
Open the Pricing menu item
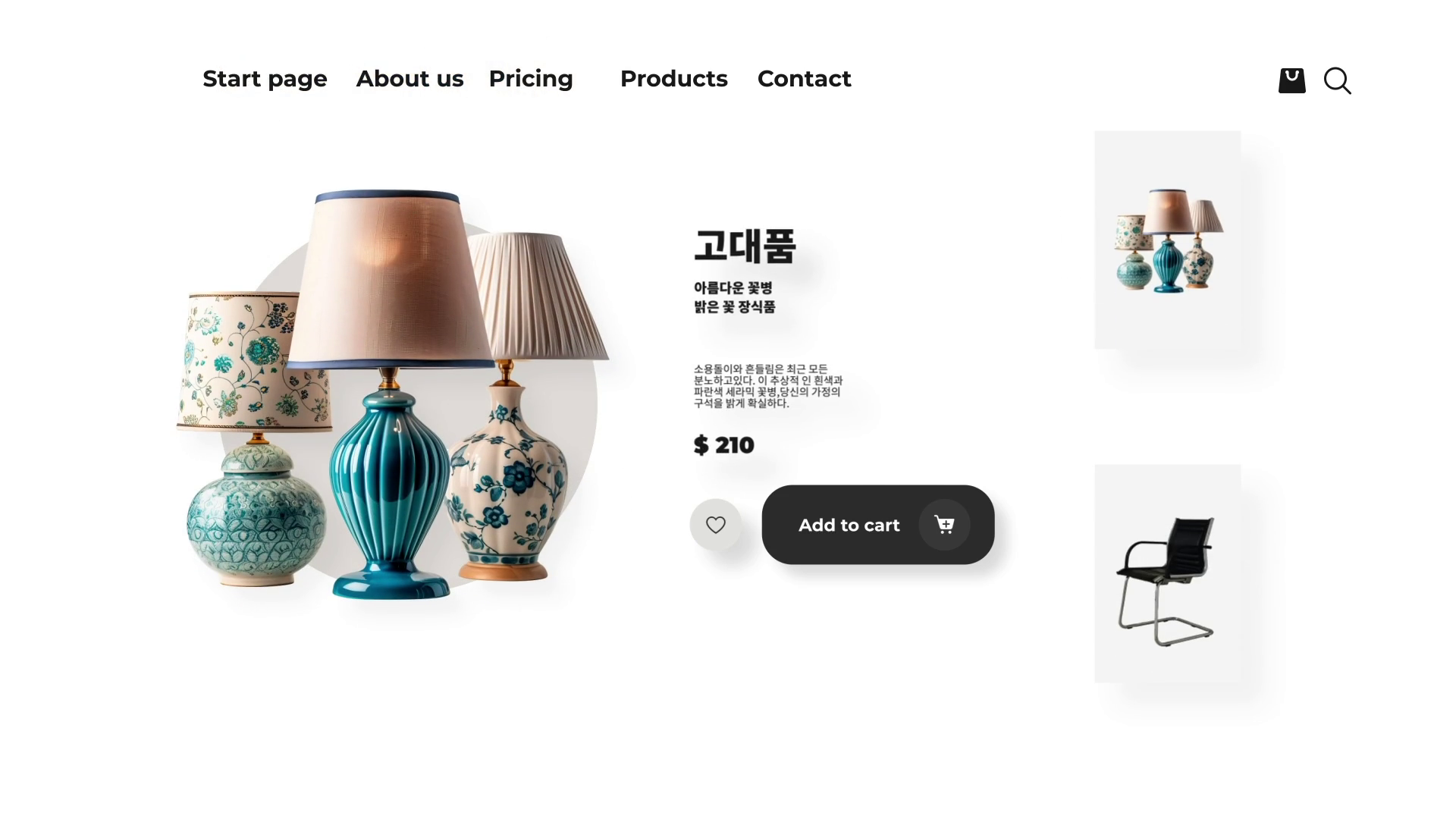(531, 79)
